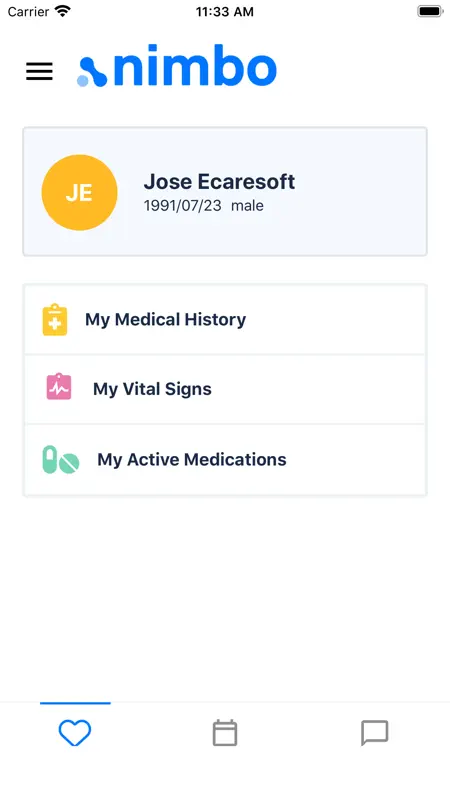
Task: Tap the battery indicator icon
Action: 430,11
